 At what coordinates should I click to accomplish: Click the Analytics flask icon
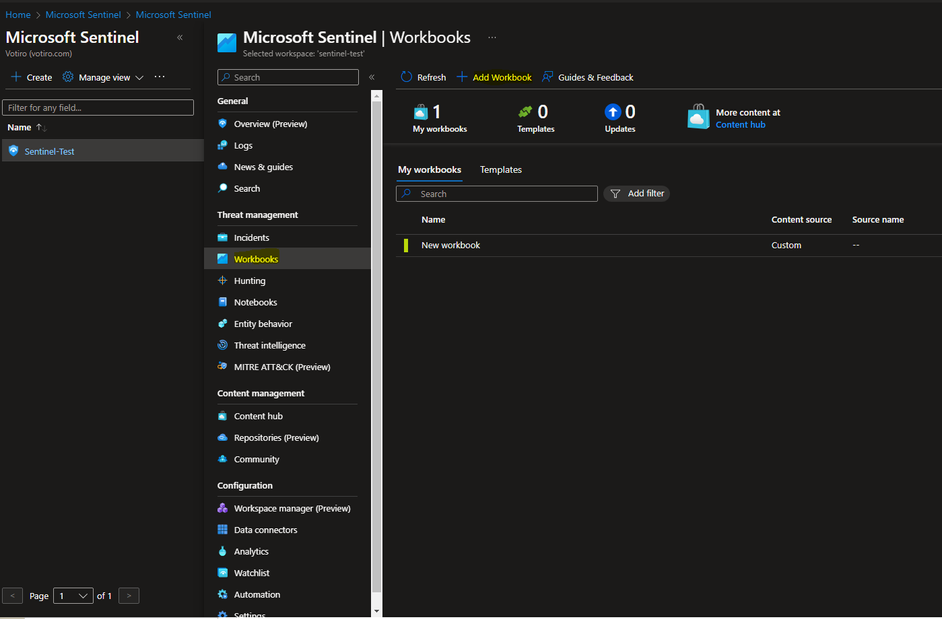tap(222, 551)
